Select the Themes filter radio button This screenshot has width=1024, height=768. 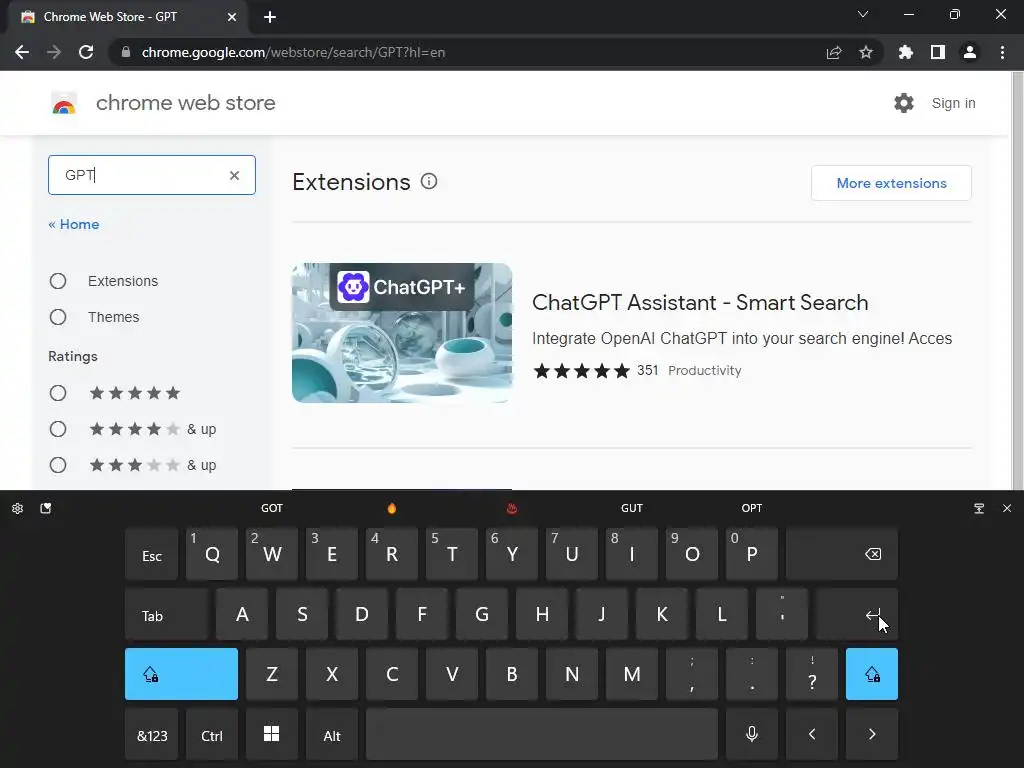point(58,317)
